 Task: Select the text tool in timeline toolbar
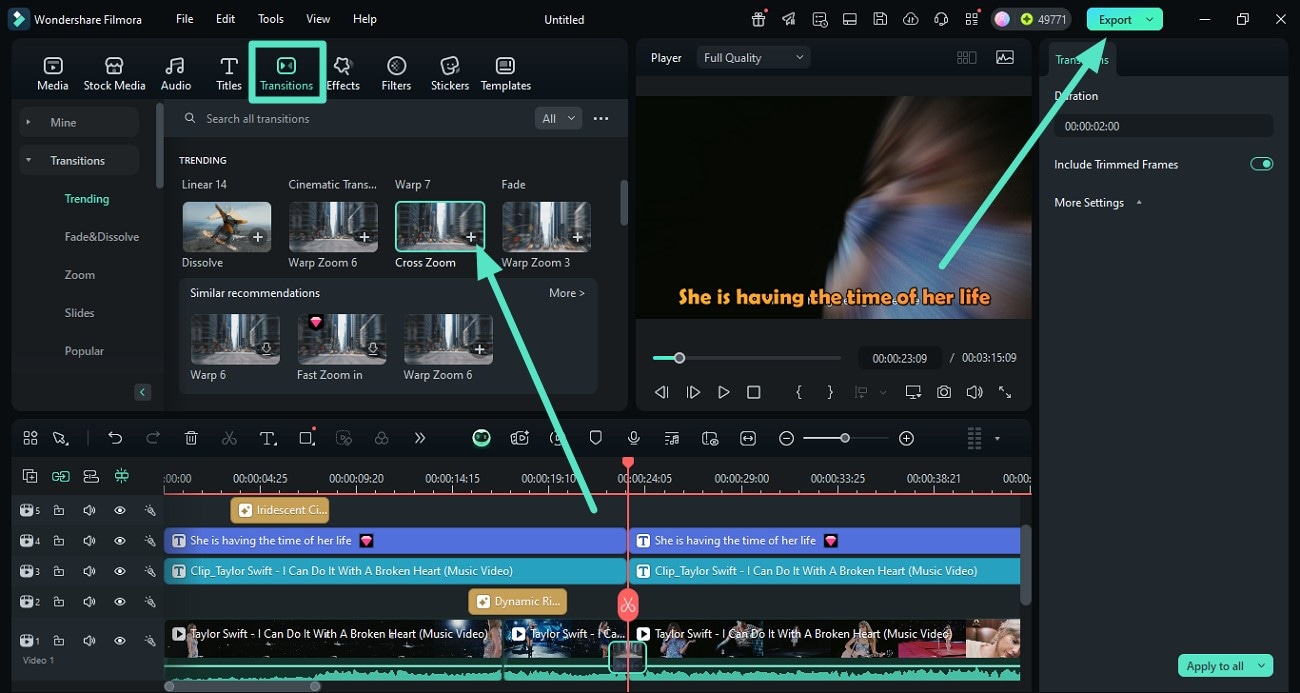coord(268,438)
